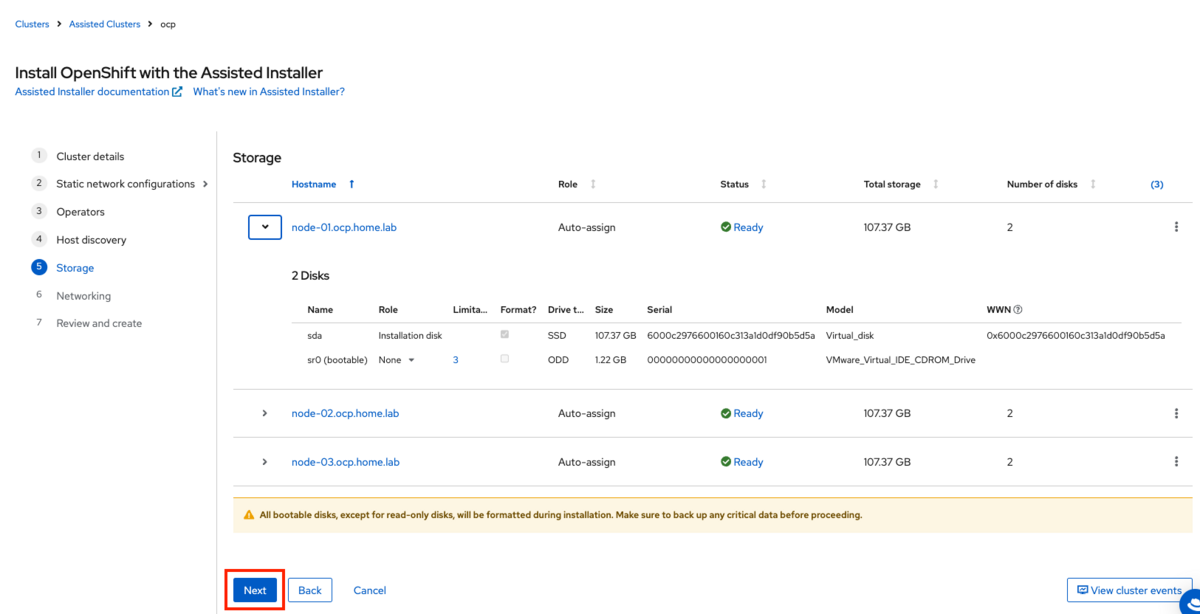The image size is (1200, 614).
Task: Toggle Format checkbox for sda disk
Action: pos(504,335)
